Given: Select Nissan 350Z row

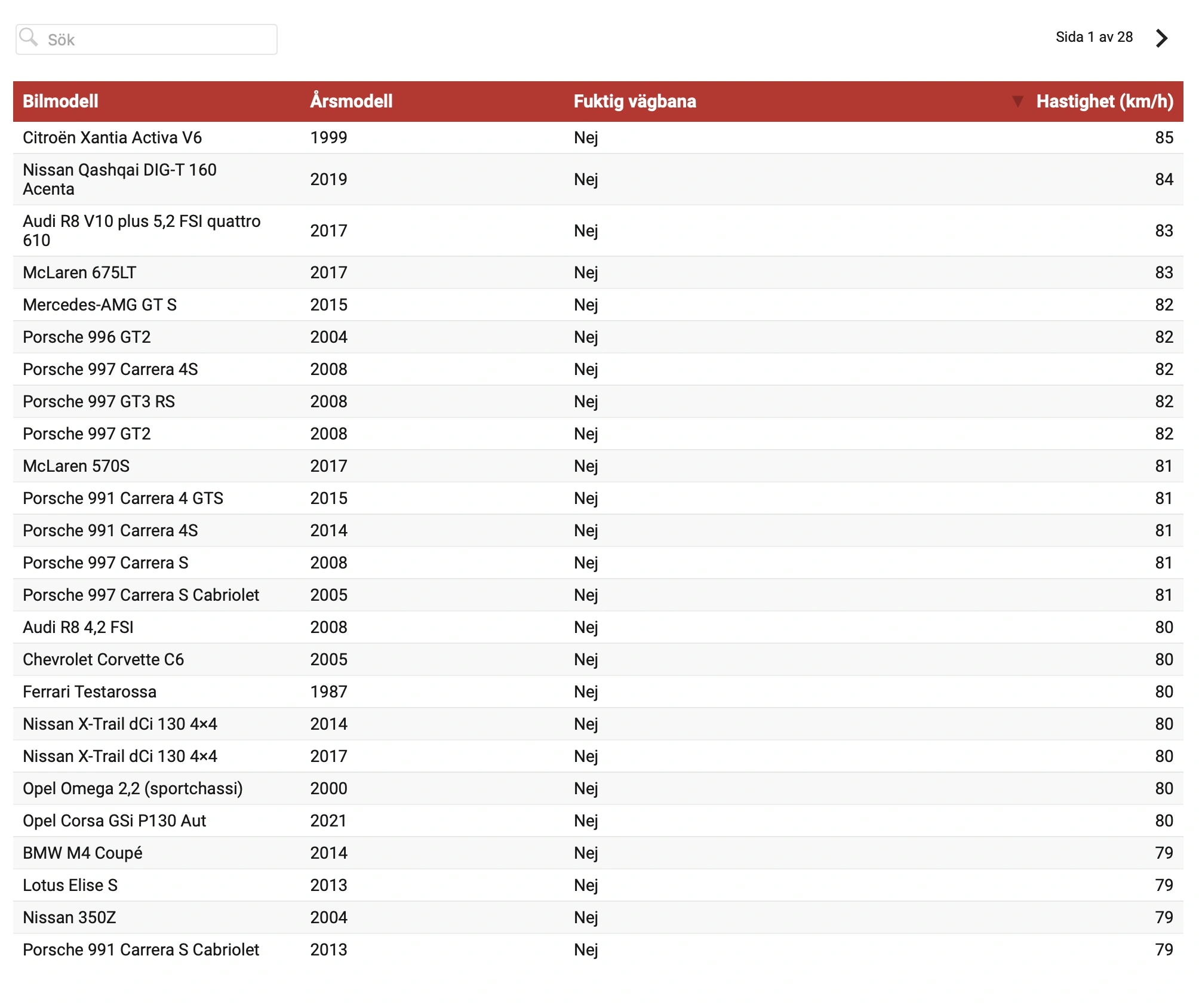Looking at the screenshot, I should 598,918.
